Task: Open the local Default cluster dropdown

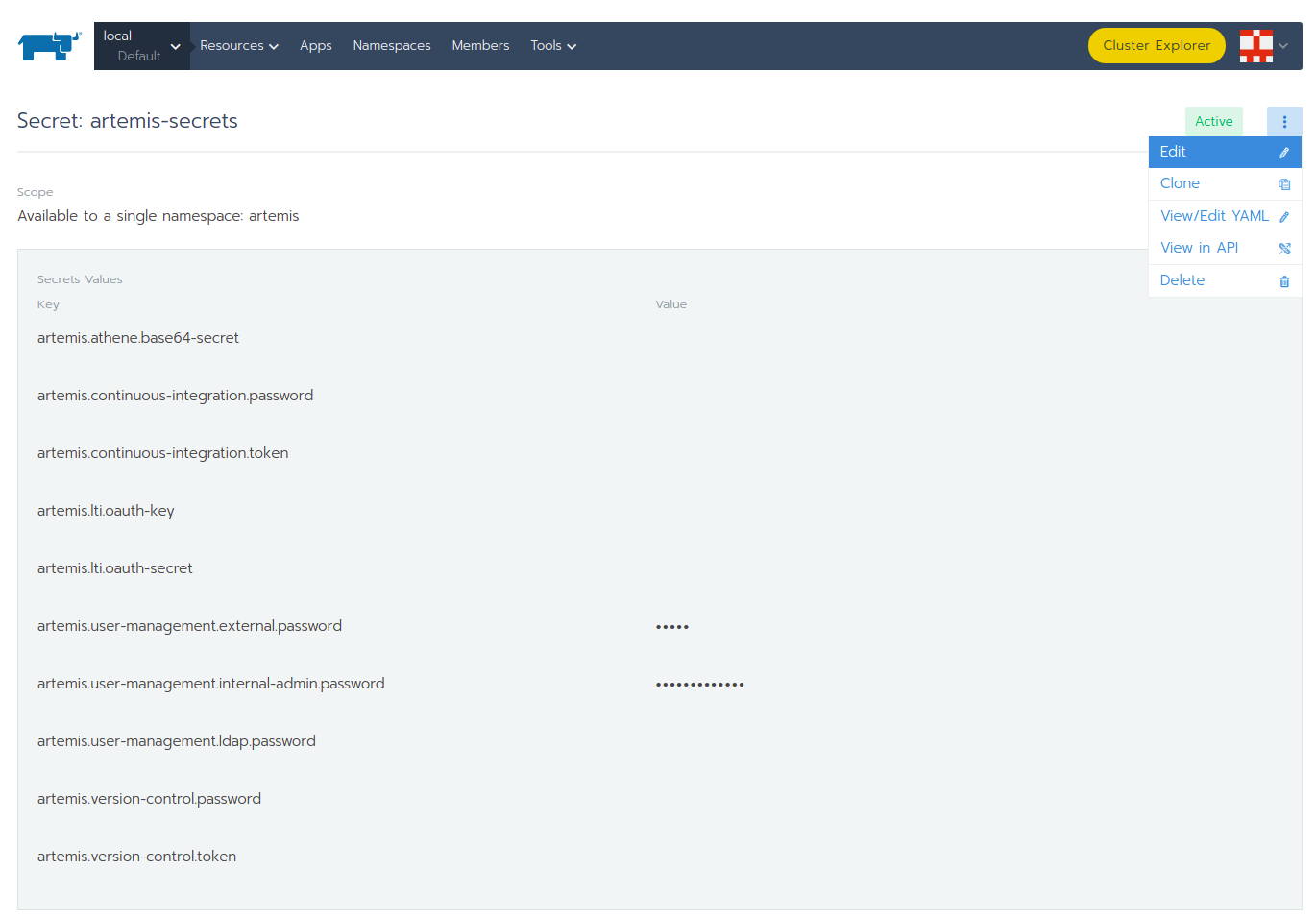Action: pos(141,46)
